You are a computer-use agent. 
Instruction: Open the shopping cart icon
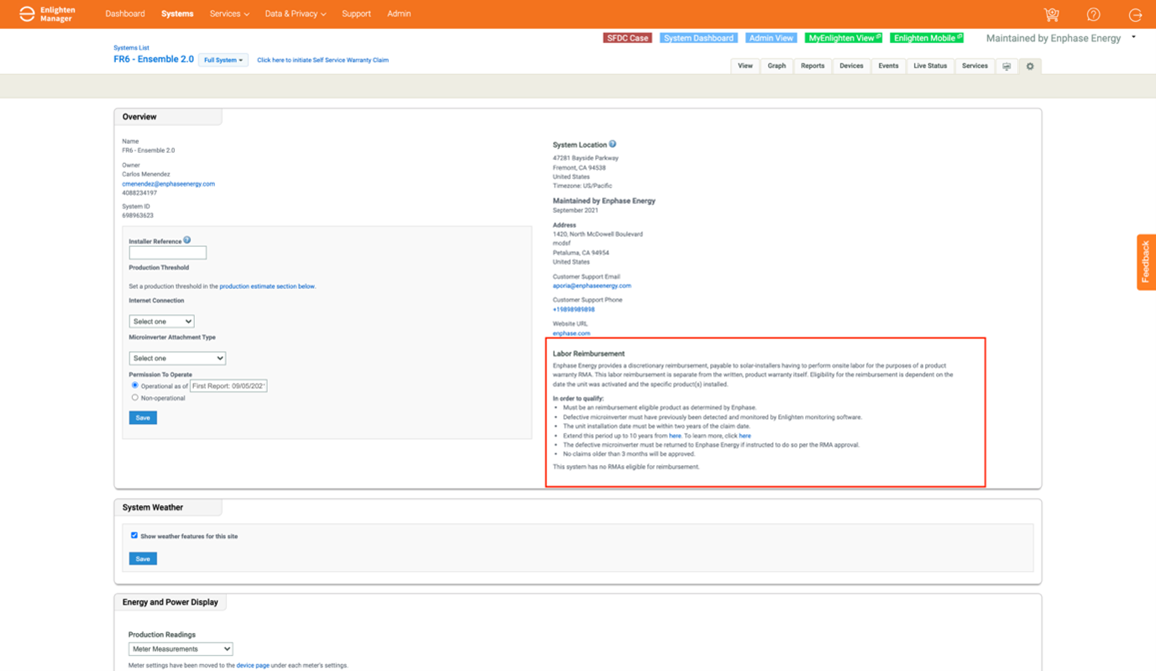click(1051, 14)
